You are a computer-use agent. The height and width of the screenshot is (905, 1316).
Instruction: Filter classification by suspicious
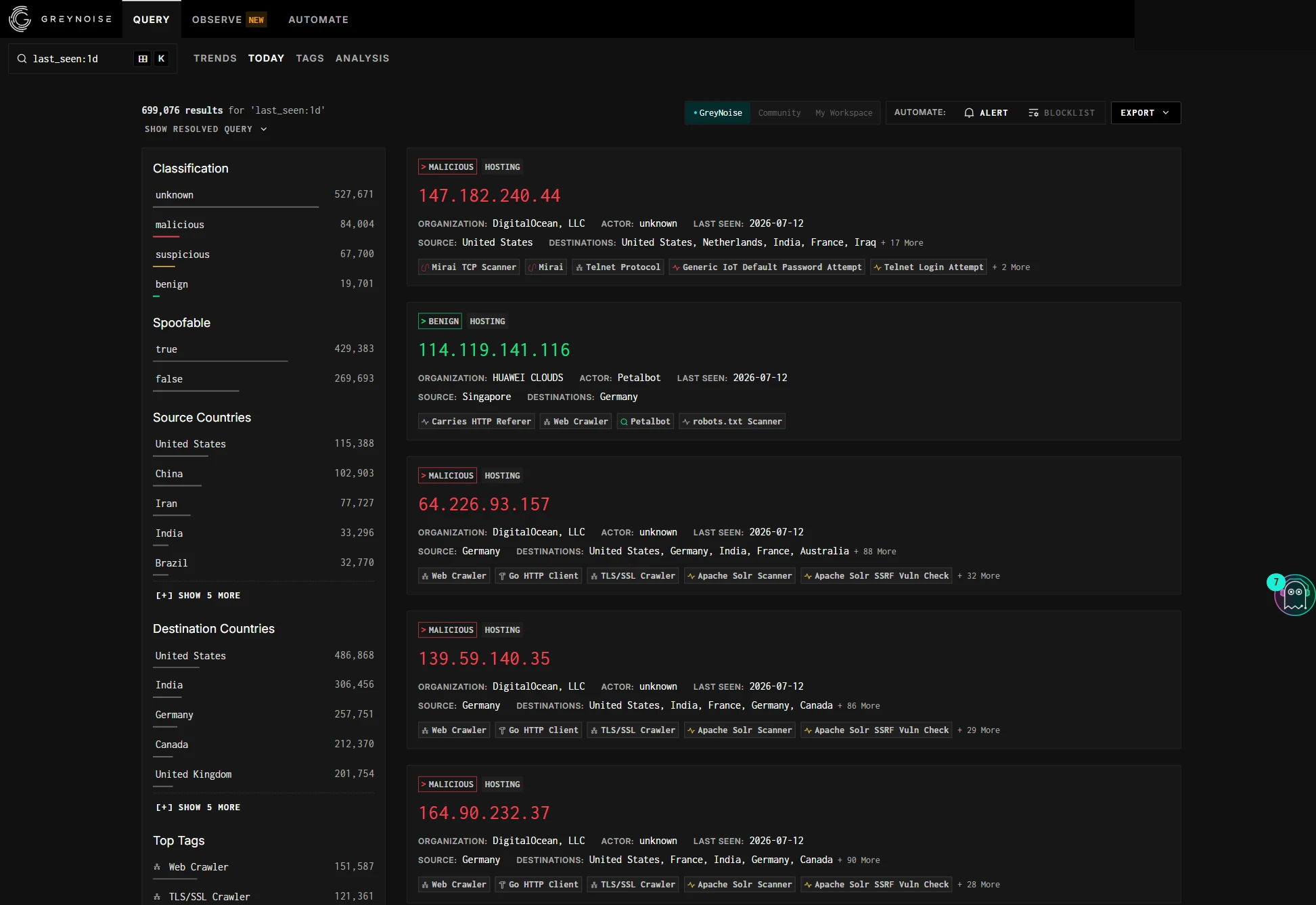[264, 255]
